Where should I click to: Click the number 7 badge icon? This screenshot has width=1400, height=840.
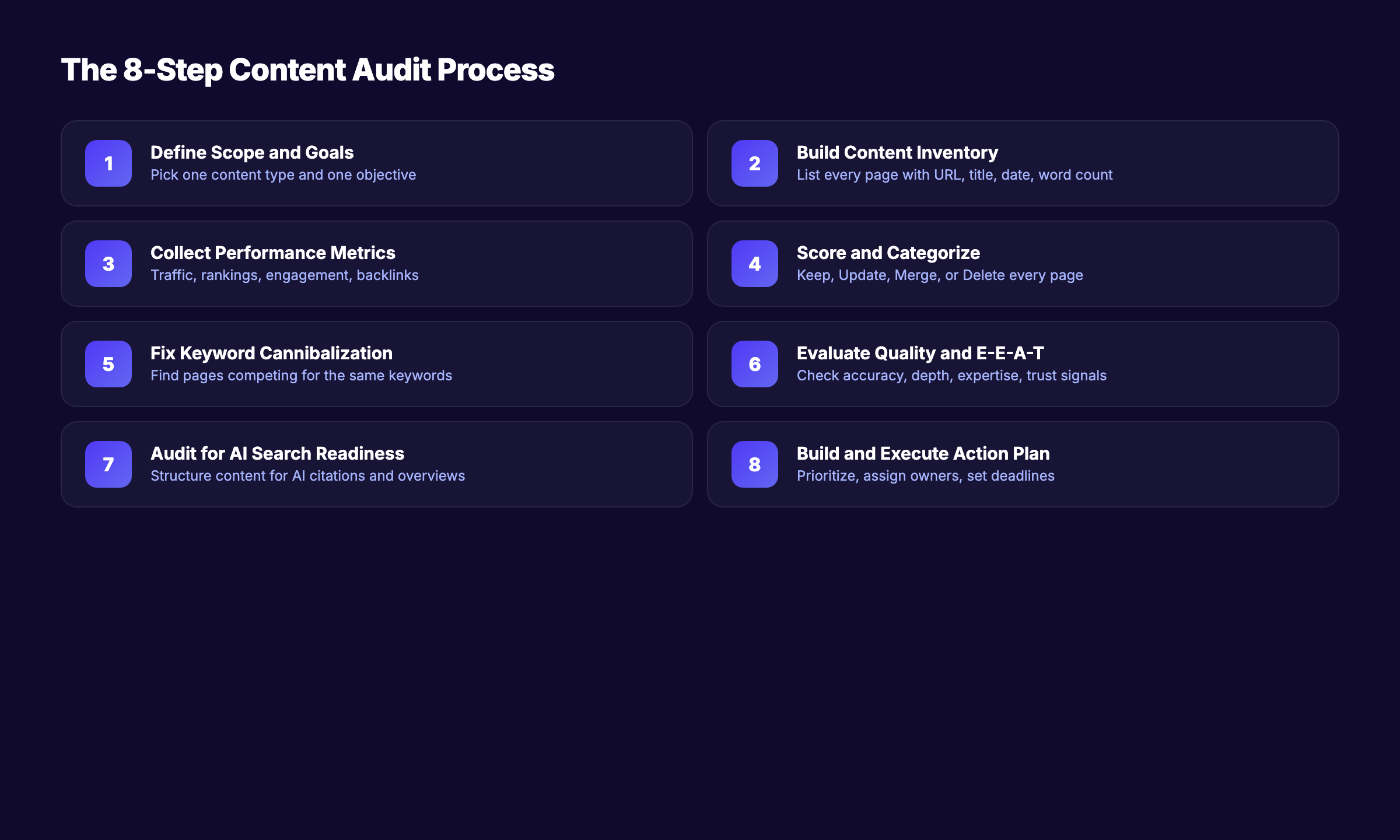coord(108,464)
